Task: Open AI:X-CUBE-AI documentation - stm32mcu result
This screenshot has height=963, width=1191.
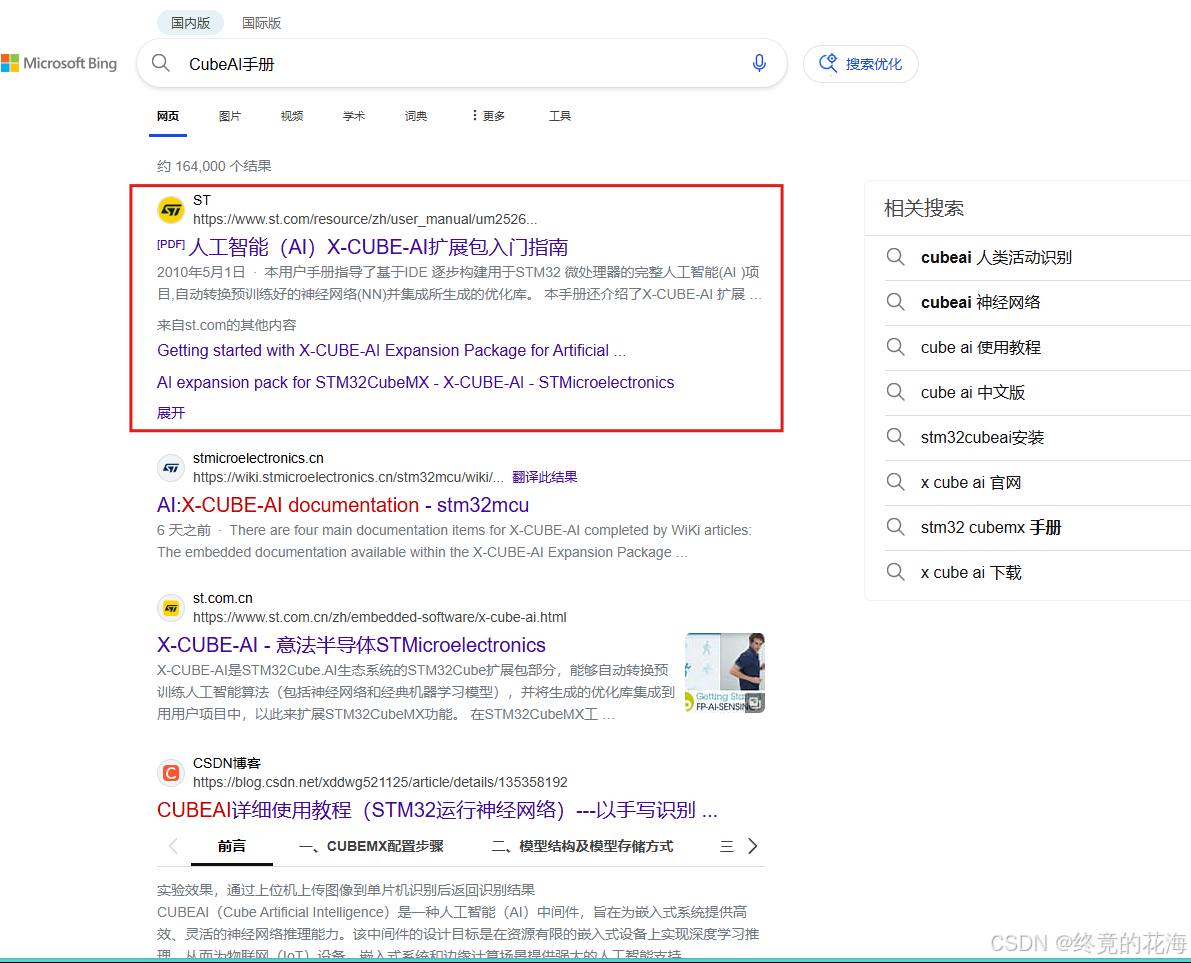Action: pos(343,505)
